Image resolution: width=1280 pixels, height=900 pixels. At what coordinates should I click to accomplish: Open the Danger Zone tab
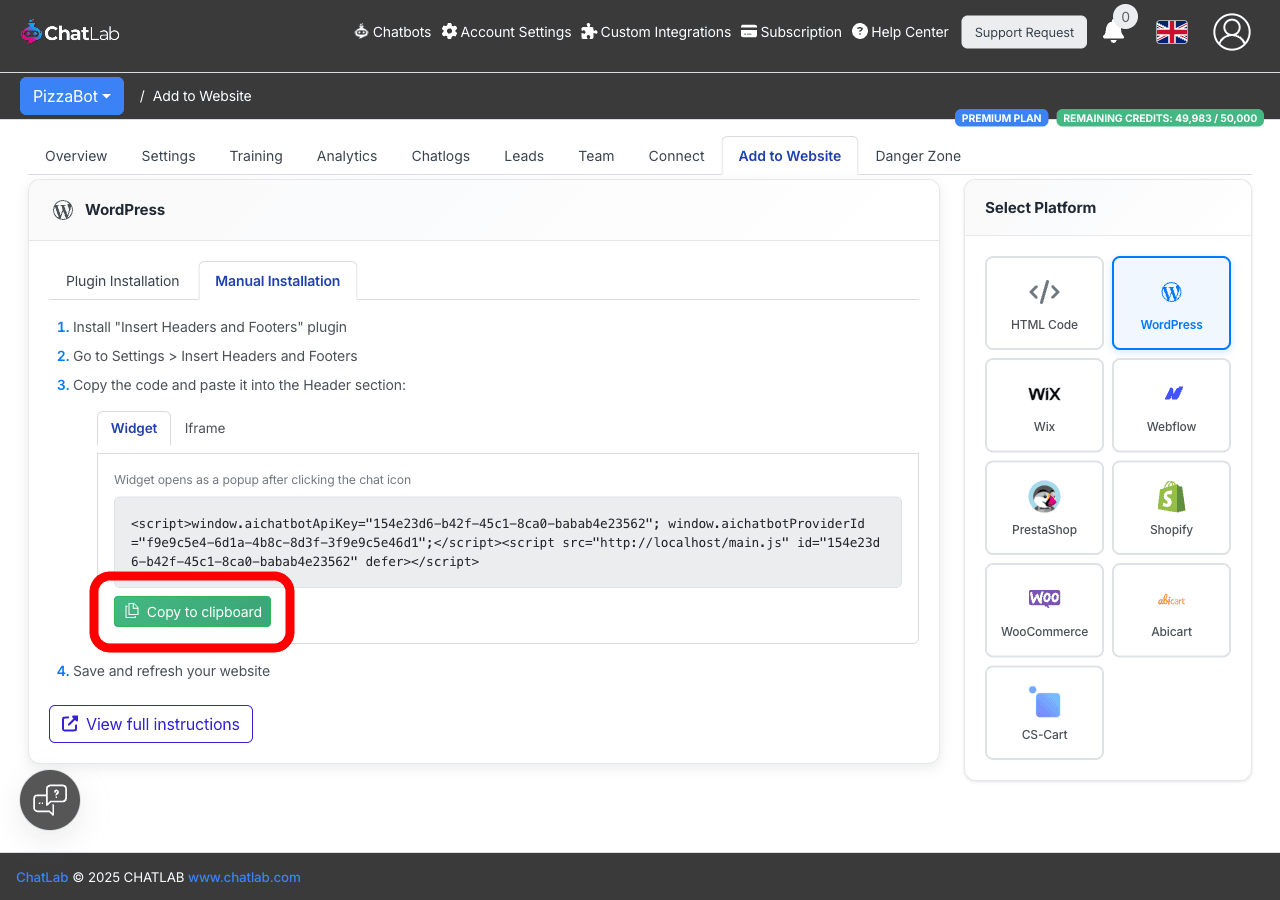coord(917,156)
